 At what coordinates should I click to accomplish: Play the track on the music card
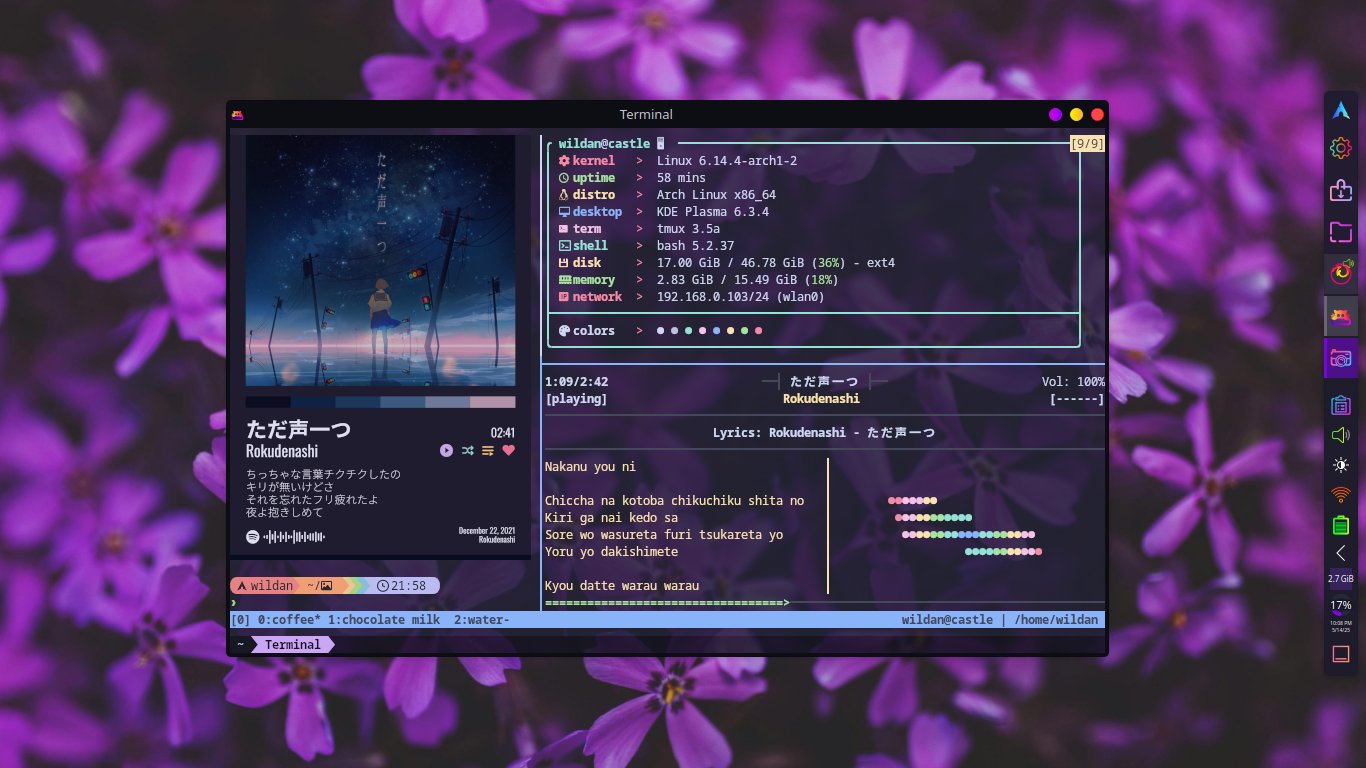click(446, 451)
